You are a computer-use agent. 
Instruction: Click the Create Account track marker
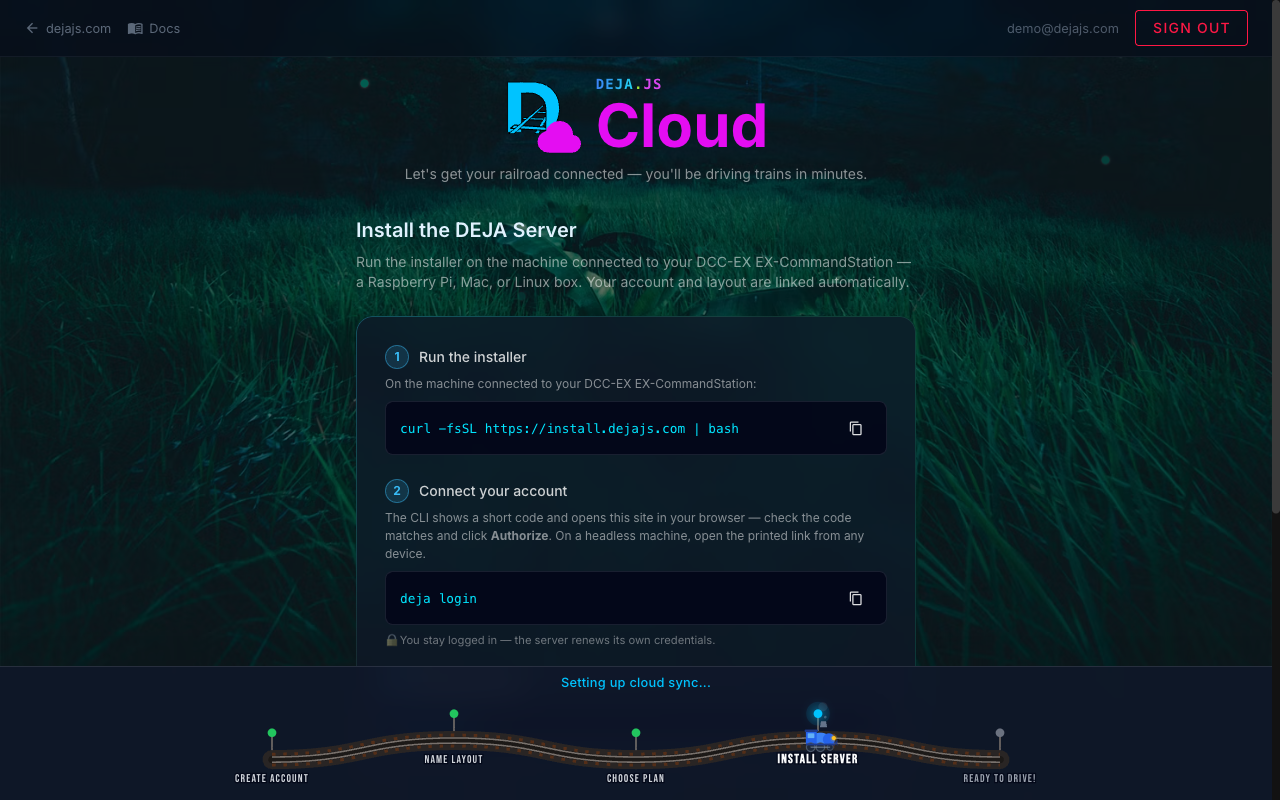click(x=272, y=733)
